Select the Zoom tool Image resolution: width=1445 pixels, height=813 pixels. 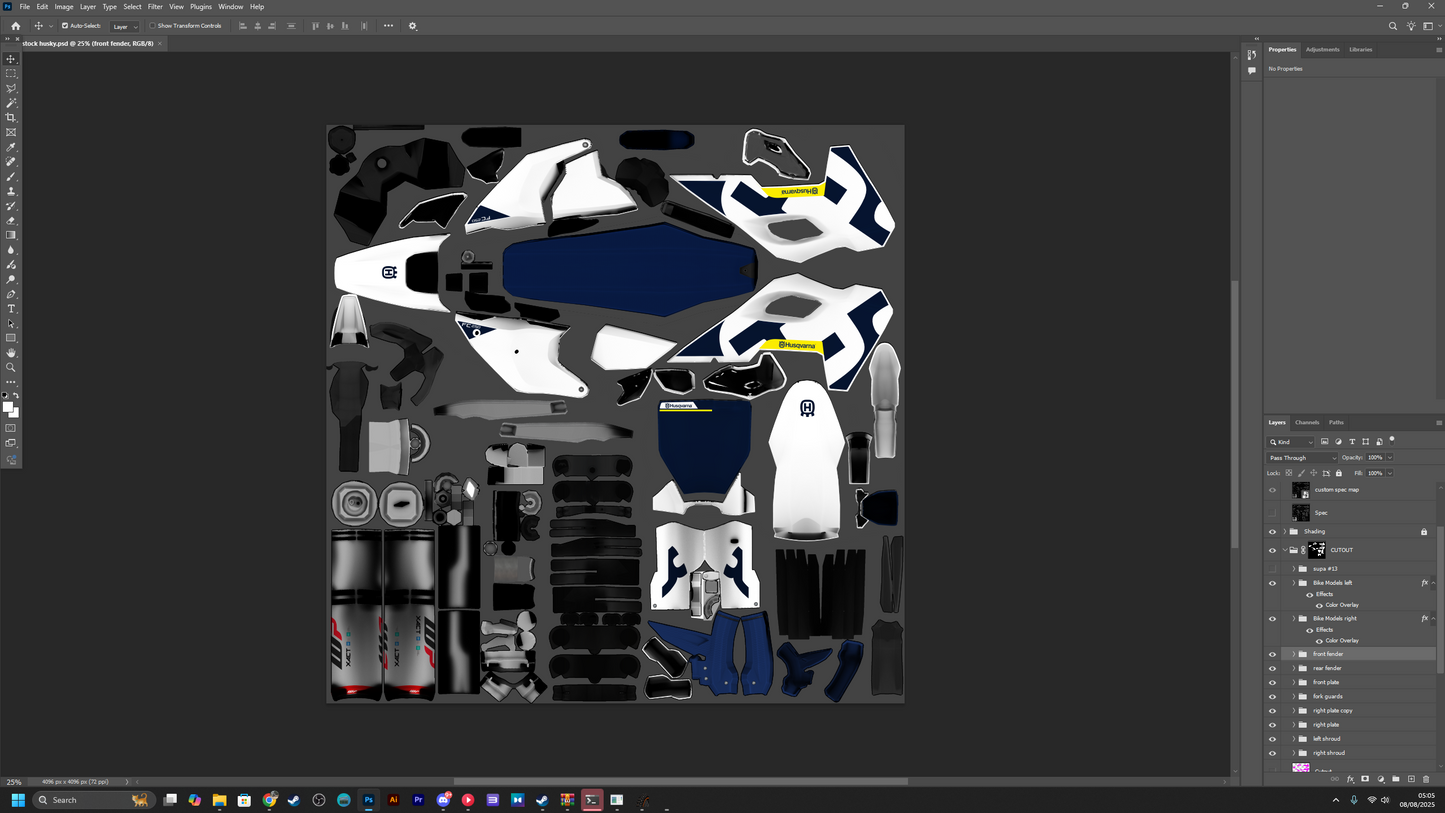[x=11, y=367]
